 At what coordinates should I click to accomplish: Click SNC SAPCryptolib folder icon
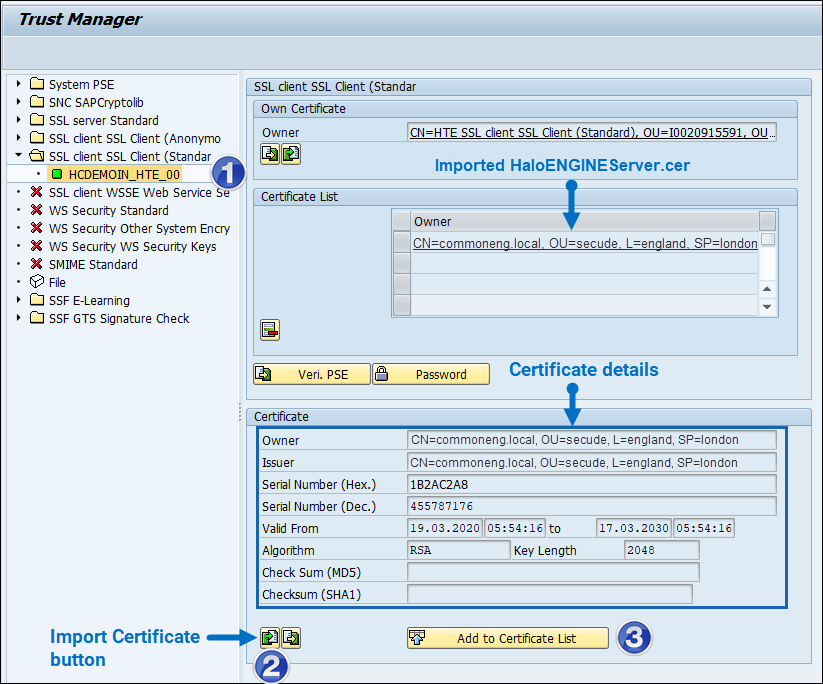pos(37,102)
